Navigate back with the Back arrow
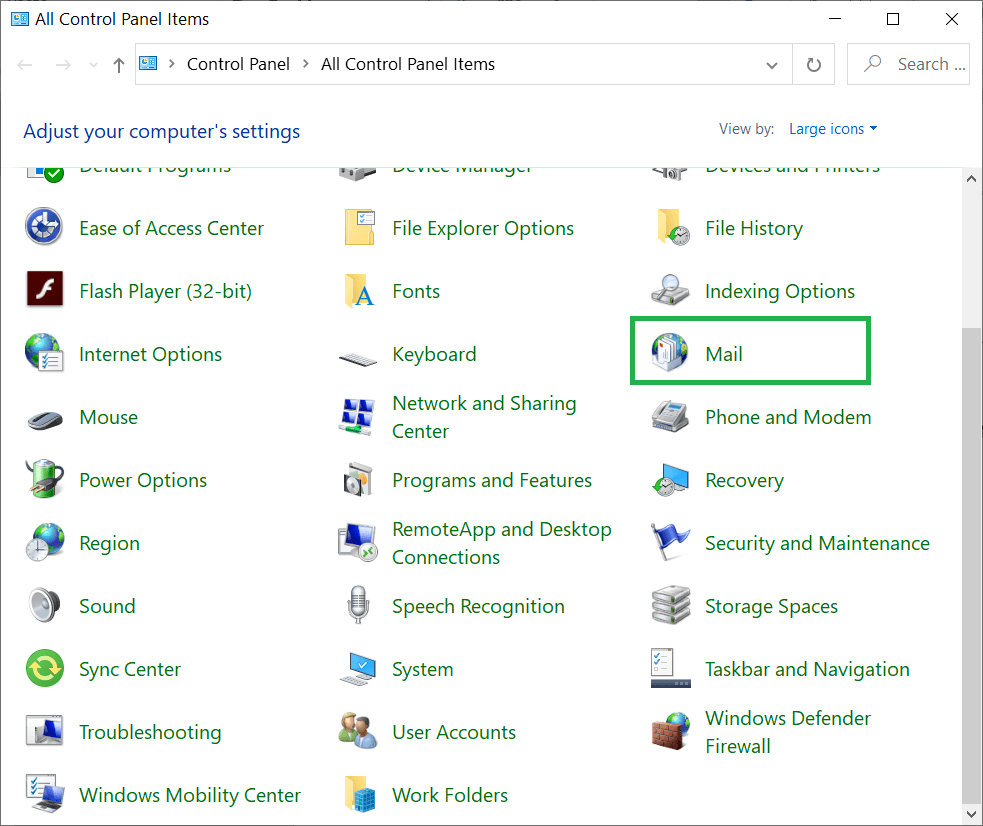 click(x=25, y=65)
